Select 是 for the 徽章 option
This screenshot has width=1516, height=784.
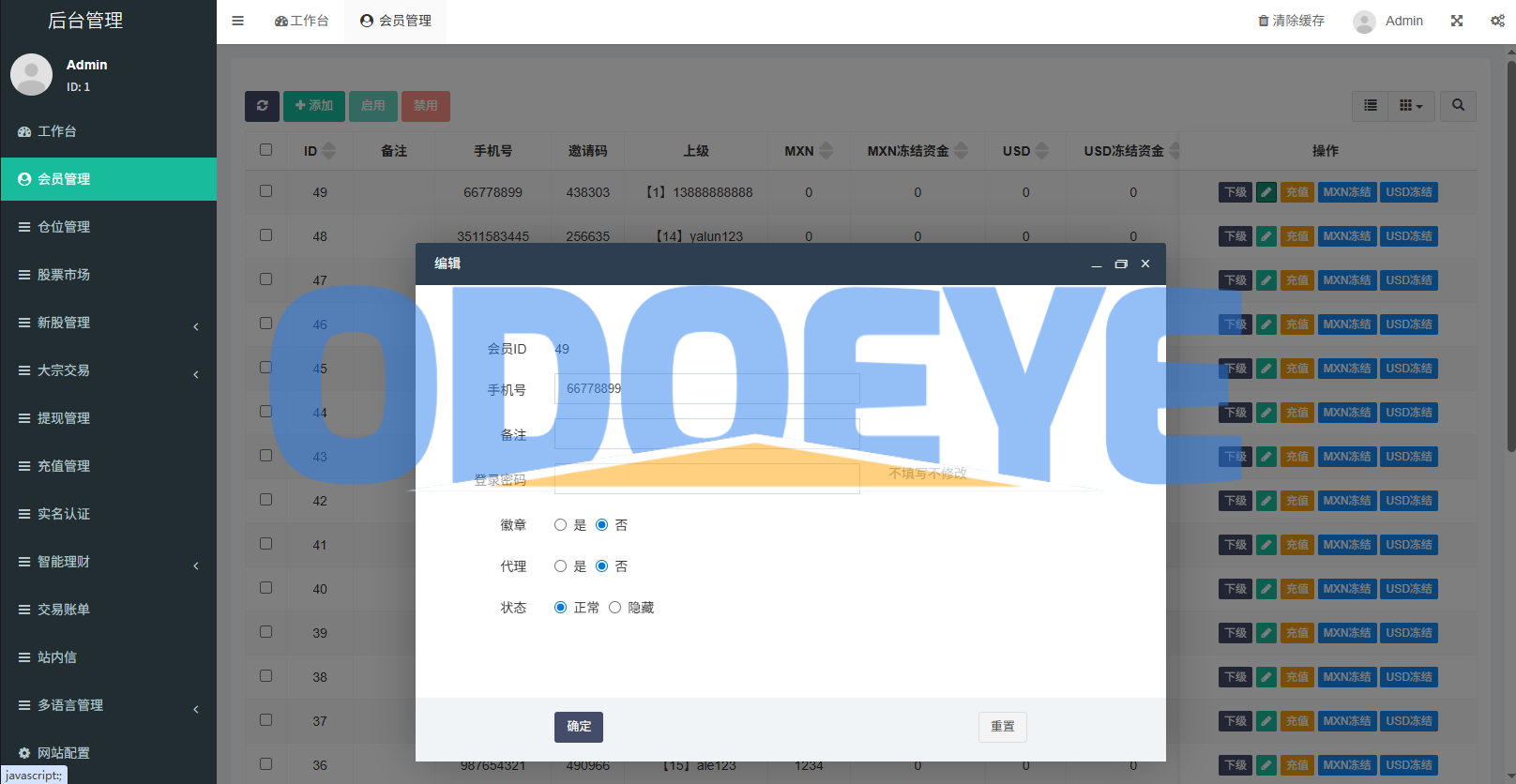tap(561, 525)
